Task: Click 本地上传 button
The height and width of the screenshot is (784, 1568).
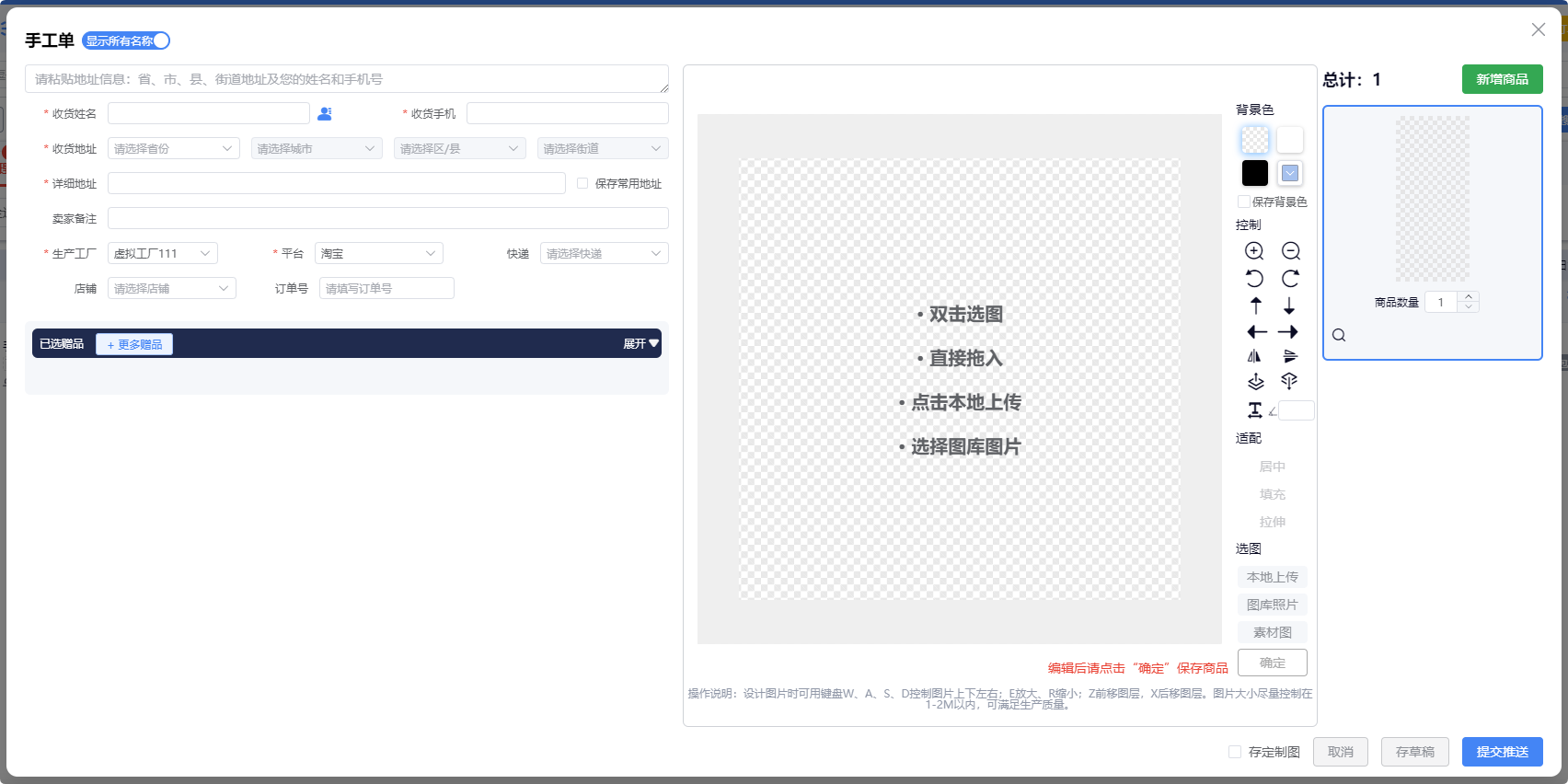Action: (x=1273, y=577)
